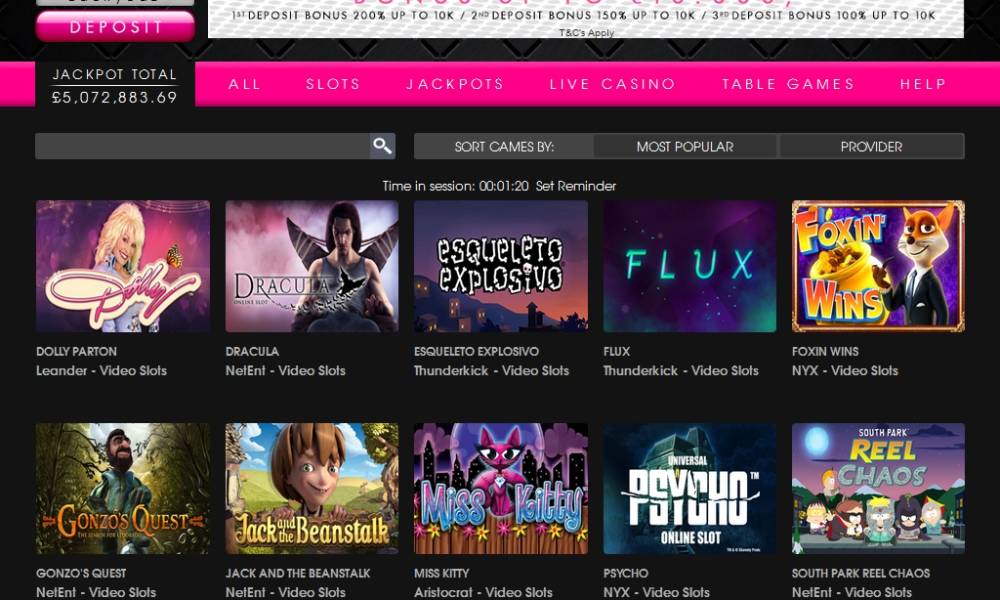The image size is (1000, 600).
Task: Click the search magnifier icon
Action: [383, 146]
